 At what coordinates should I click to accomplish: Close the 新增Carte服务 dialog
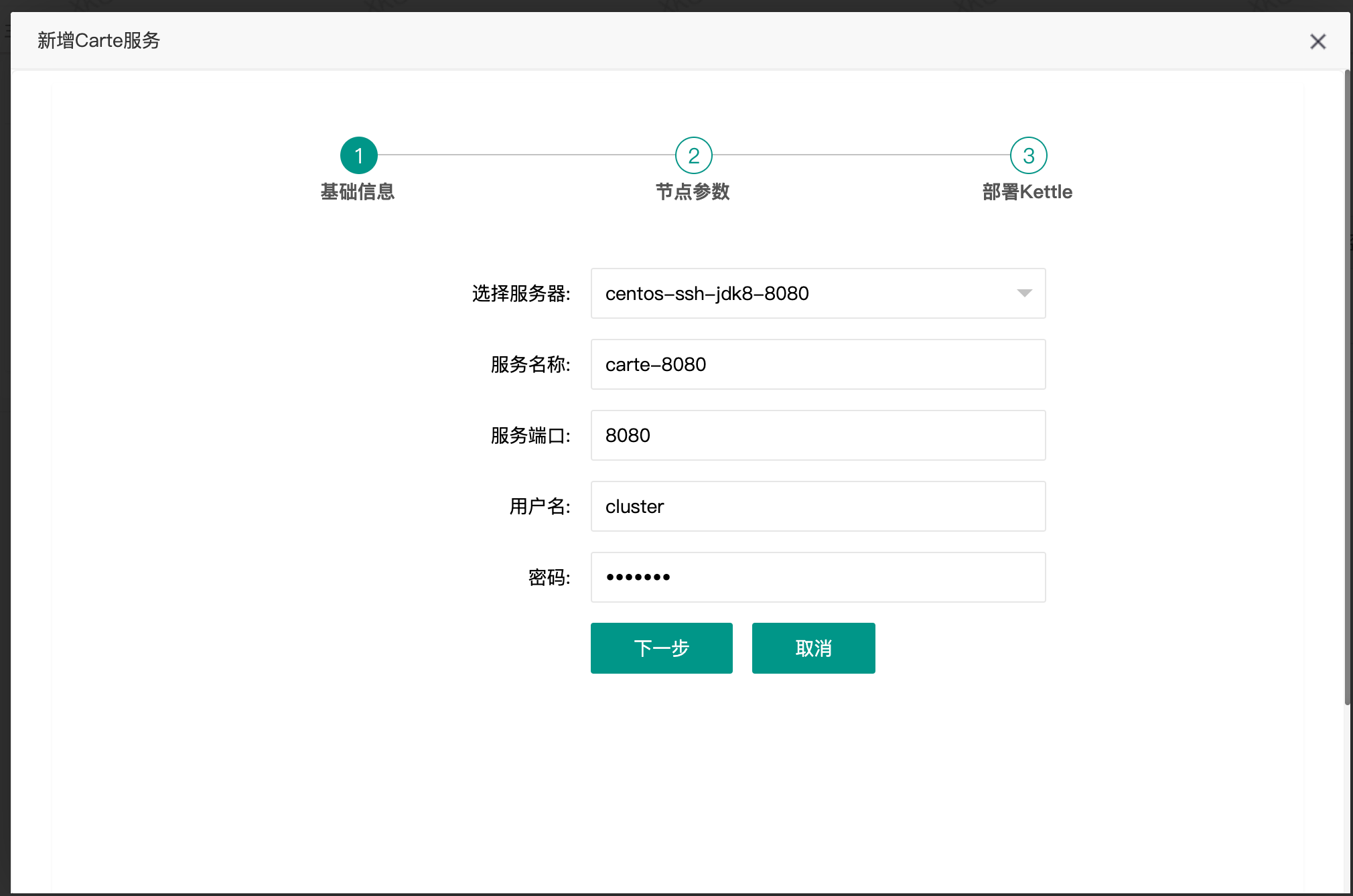coord(1318,41)
